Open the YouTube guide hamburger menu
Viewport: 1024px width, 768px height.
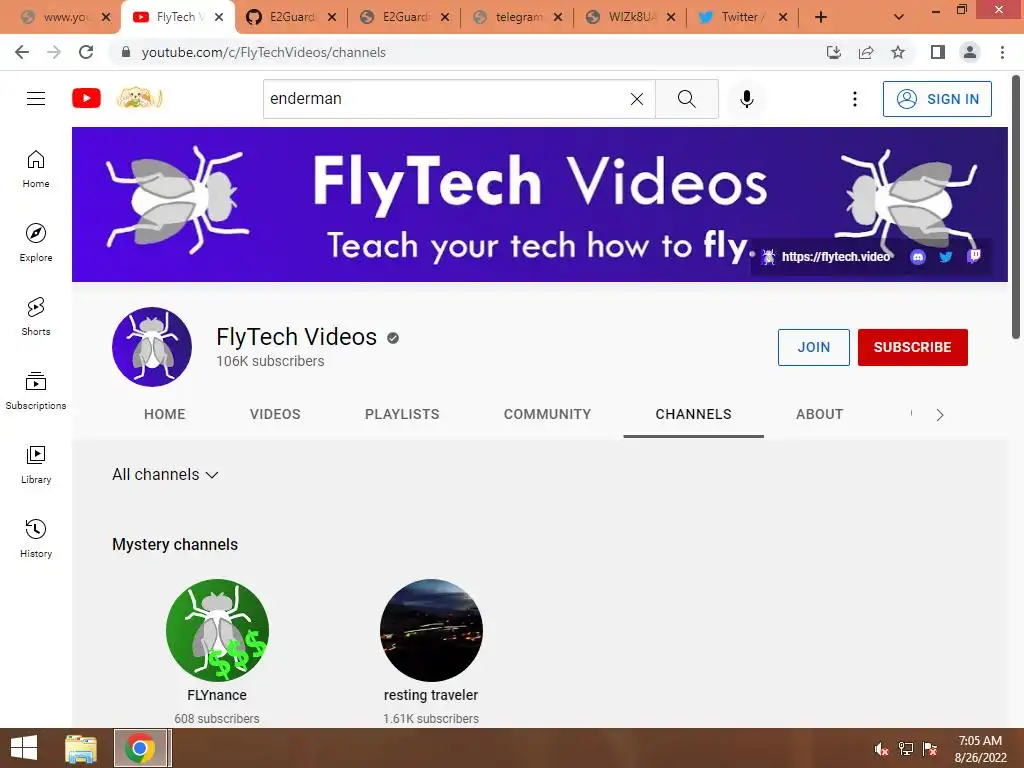point(36,99)
